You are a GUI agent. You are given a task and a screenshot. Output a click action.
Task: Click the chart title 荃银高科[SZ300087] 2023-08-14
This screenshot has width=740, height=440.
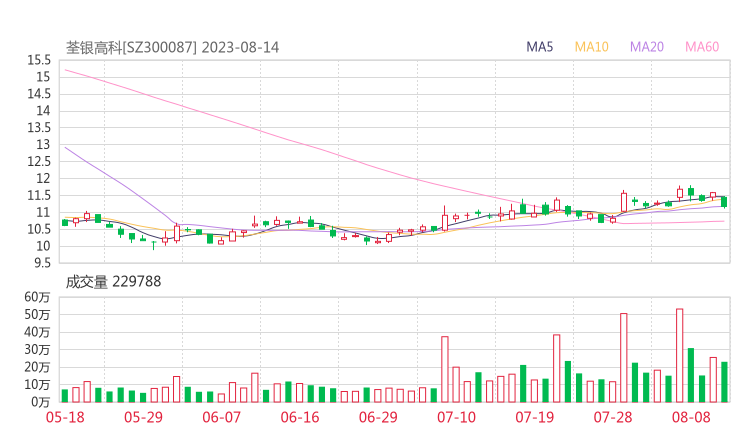pyautogui.click(x=172, y=47)
